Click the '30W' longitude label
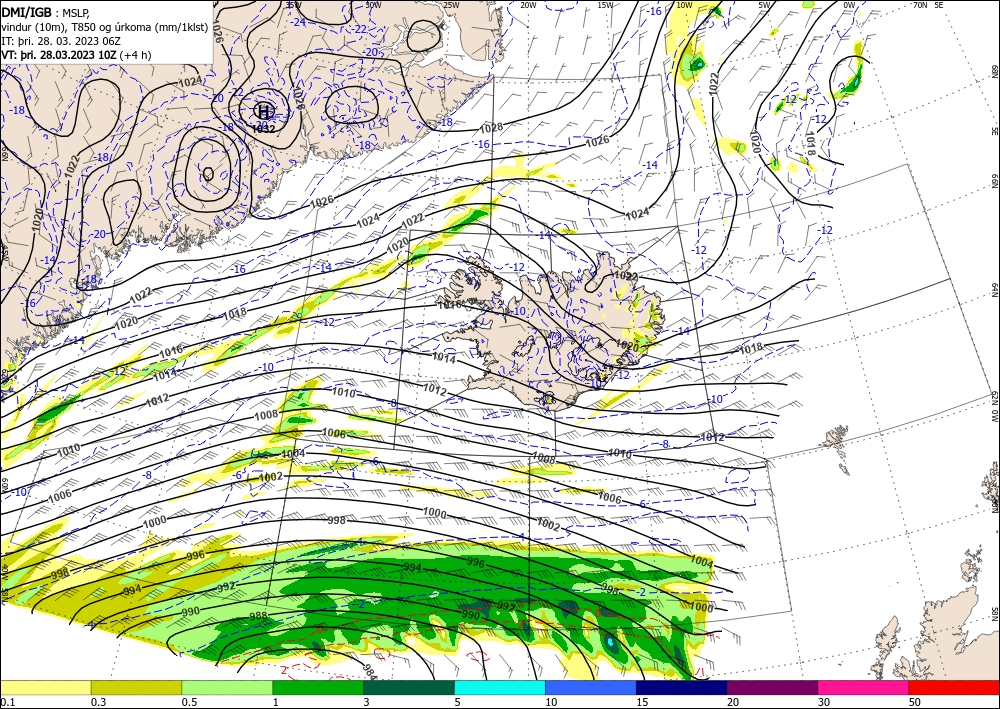 (373, 5)
